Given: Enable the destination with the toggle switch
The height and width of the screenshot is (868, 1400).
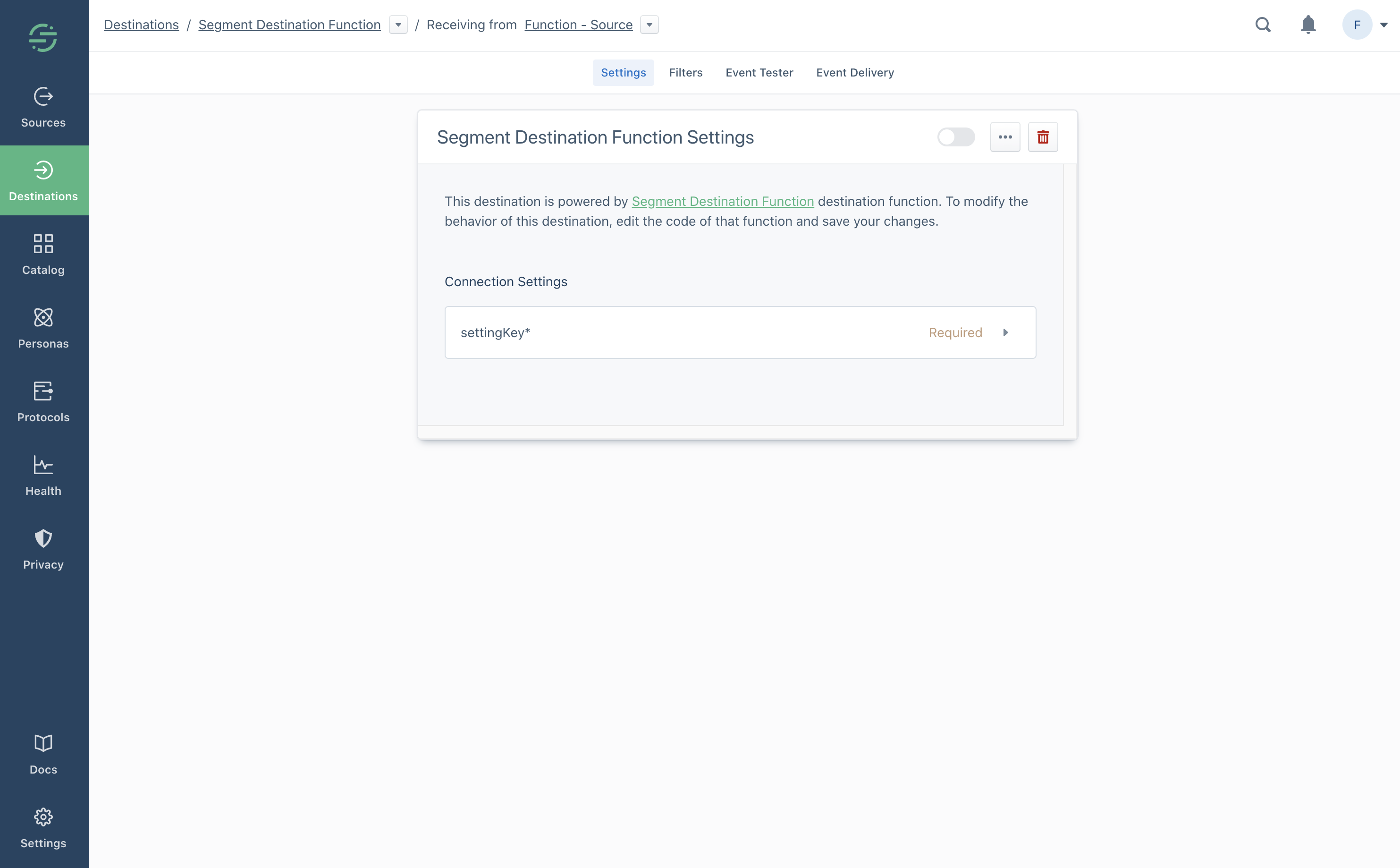Looking at the screenshot, I should (955, 136).
